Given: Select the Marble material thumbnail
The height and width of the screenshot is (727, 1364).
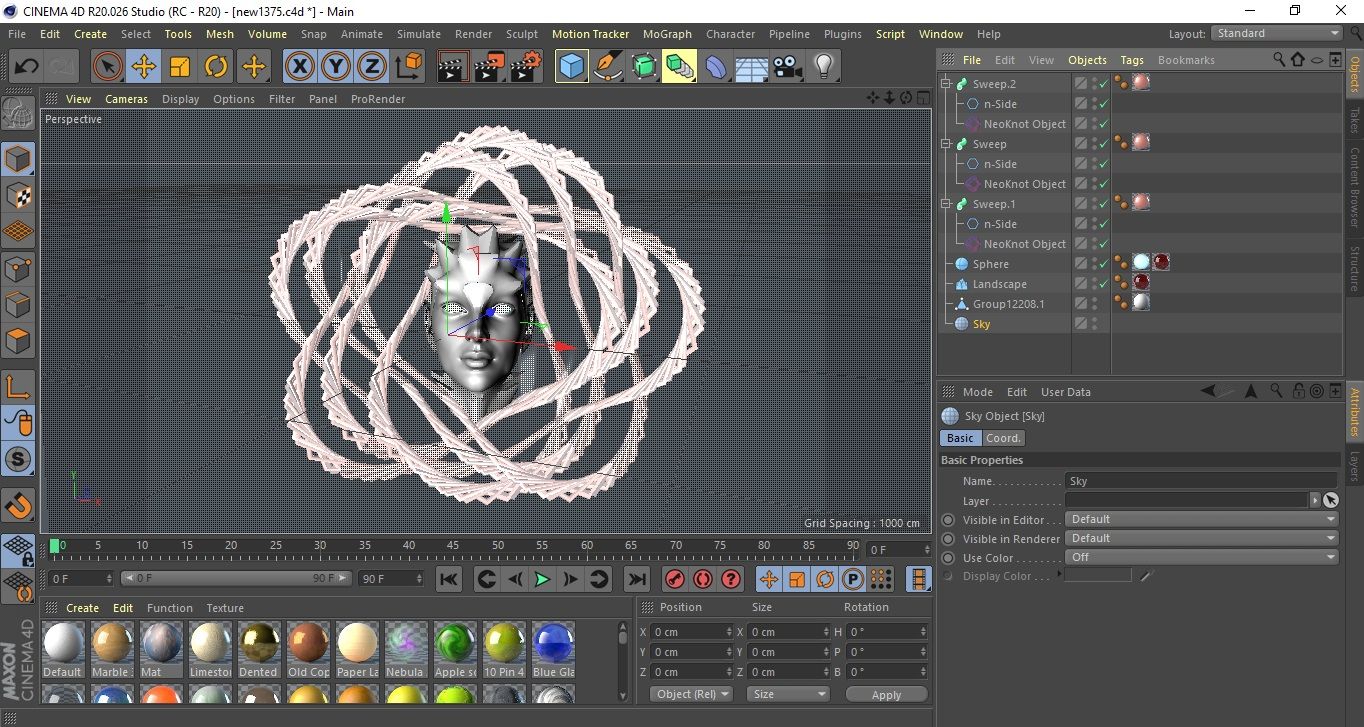Looking at the screenshot, I should 112,643.
